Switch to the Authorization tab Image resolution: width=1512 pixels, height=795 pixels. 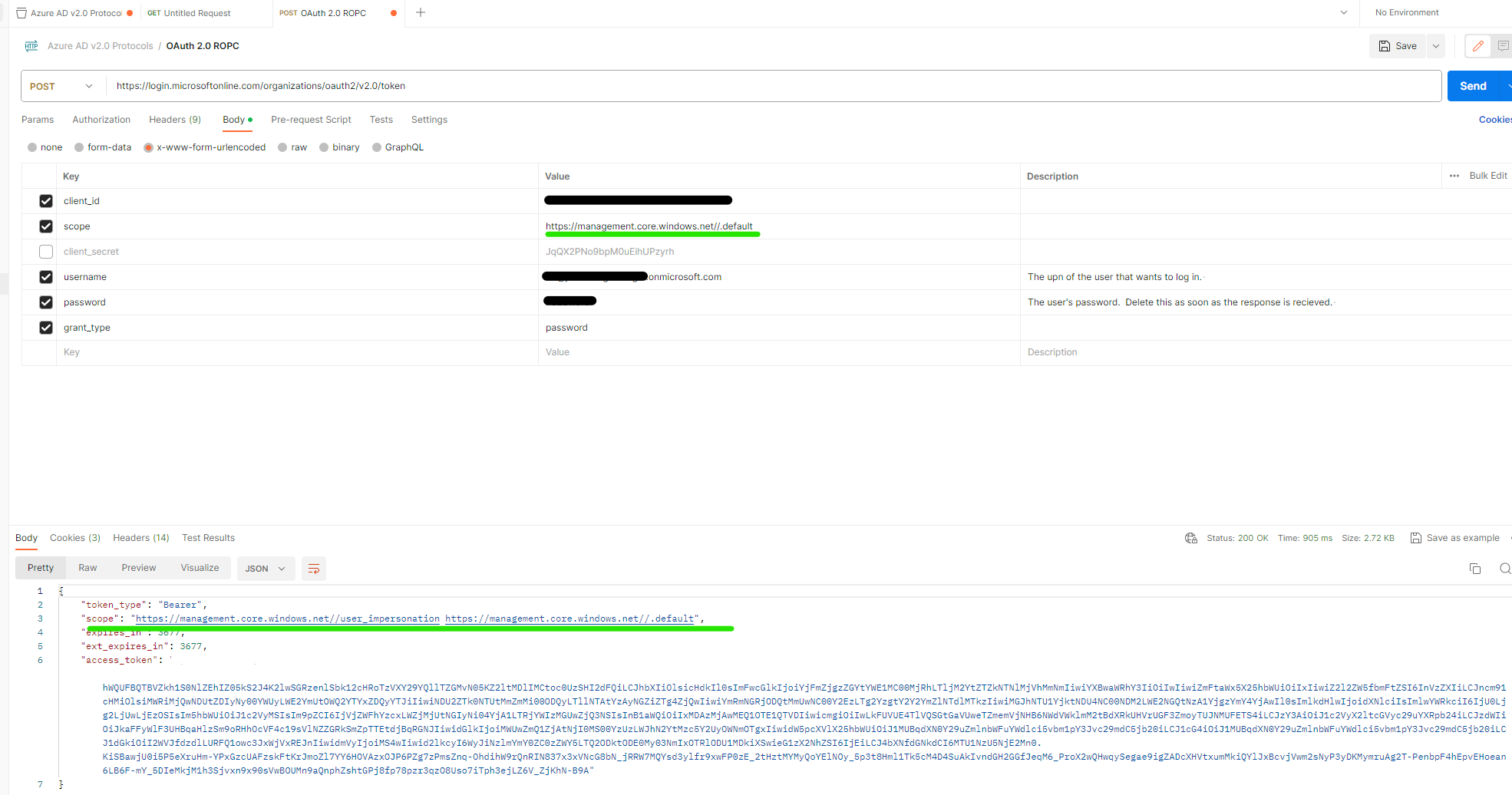tap(101, 120)
